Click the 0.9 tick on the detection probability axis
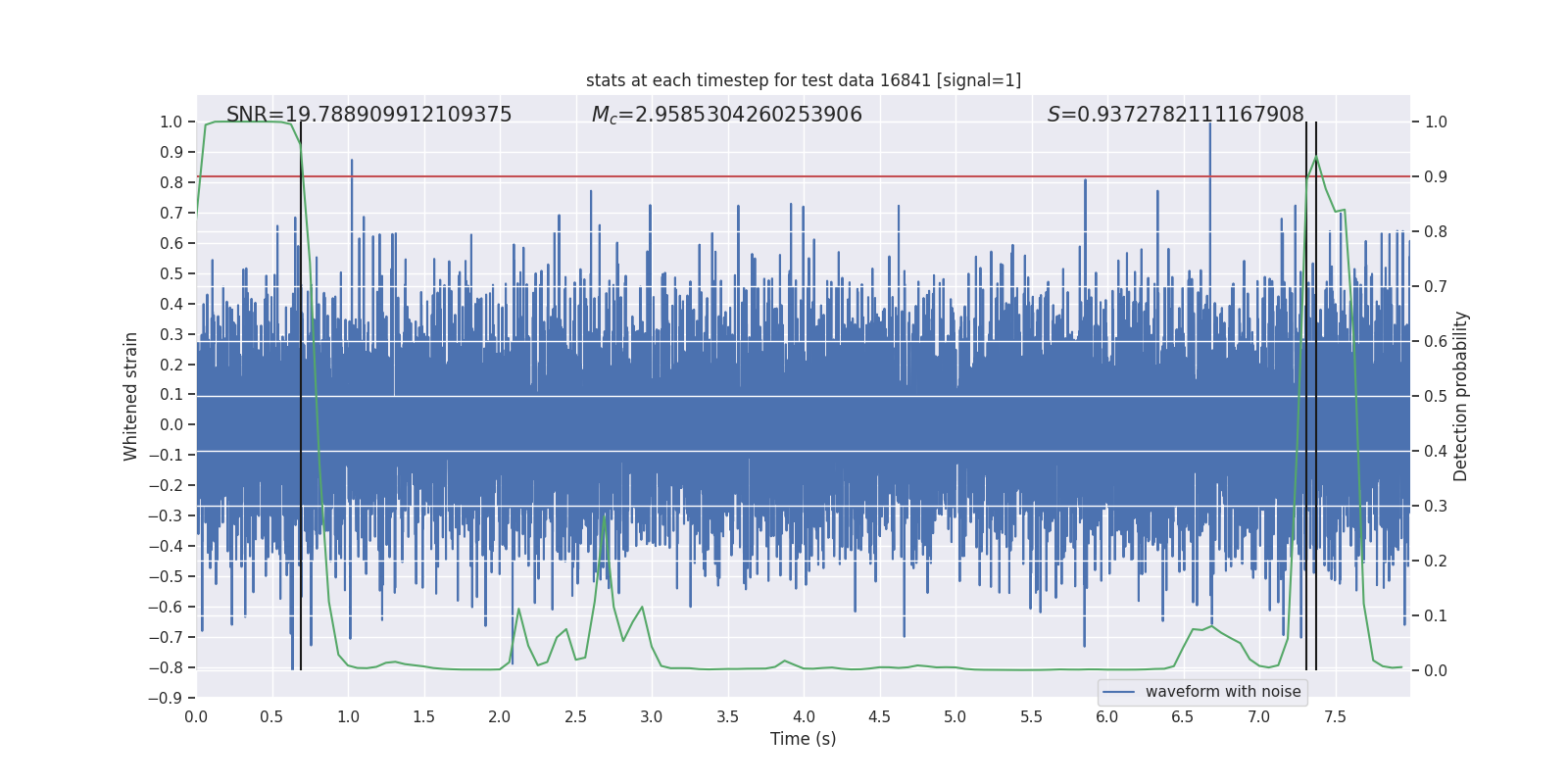This screenshot has width=1568, height=784. coord(1436,177)
